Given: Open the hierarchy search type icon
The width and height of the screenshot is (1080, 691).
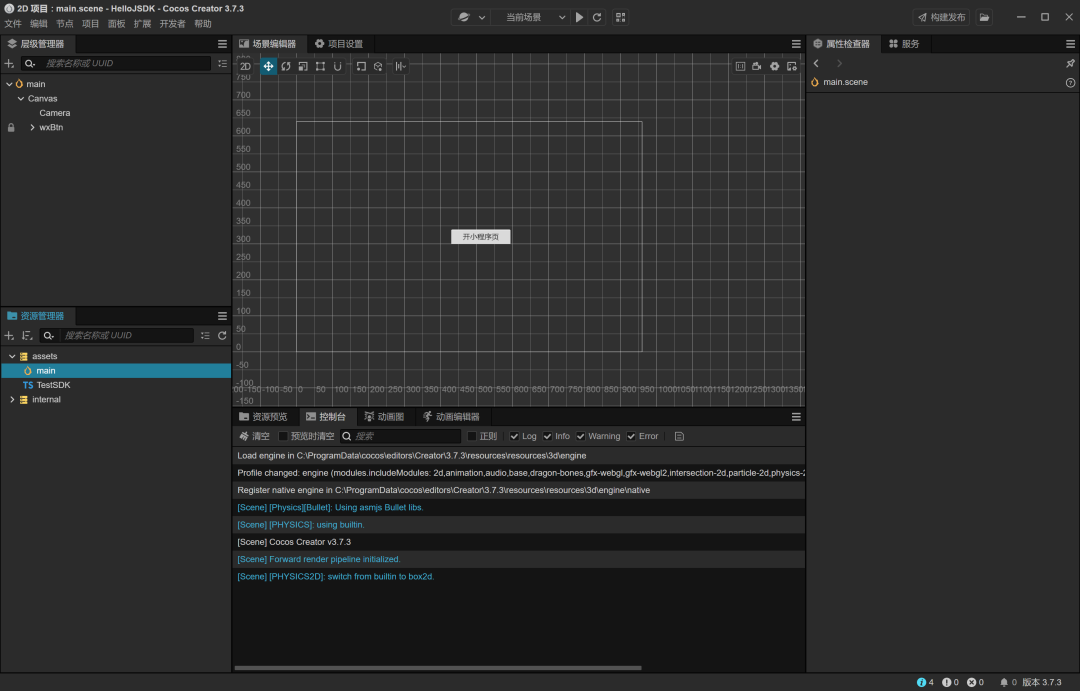Looking at the screenshot, I should [30, 63].
